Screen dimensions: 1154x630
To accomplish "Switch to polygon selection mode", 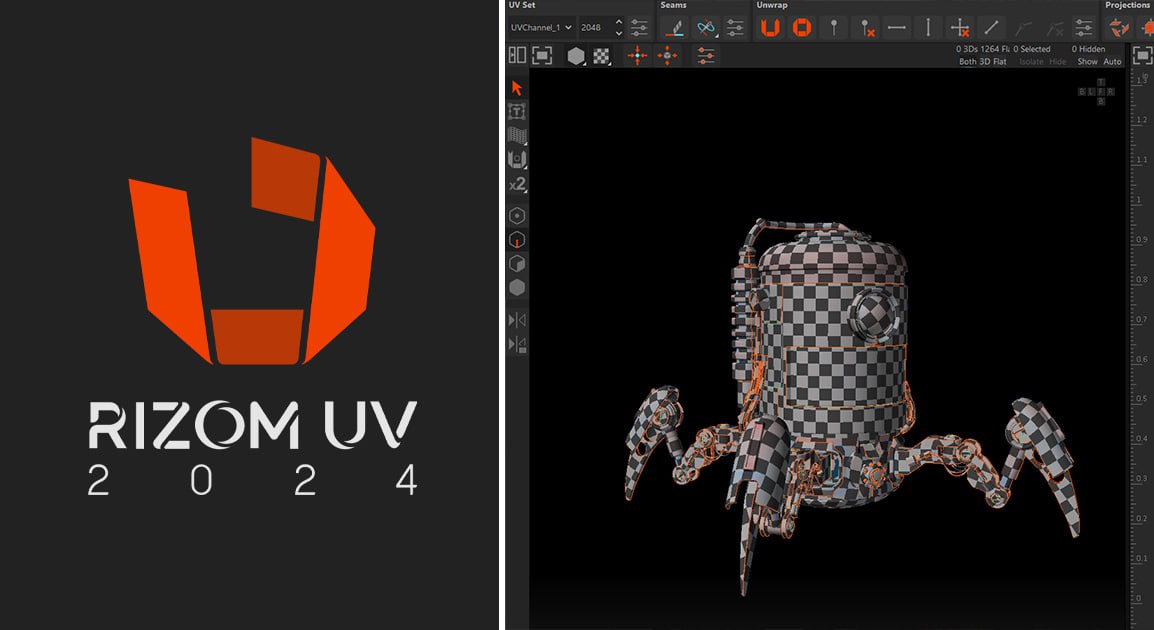I will pos(517,263).
